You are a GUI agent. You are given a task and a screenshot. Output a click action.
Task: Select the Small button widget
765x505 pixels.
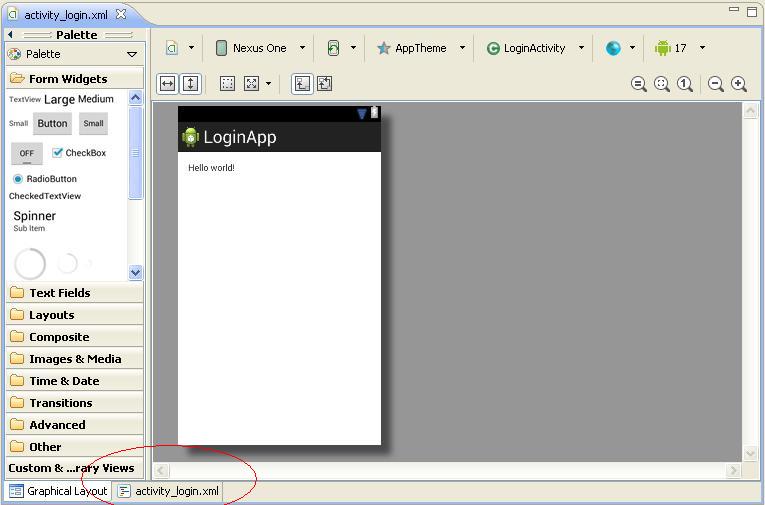93,123
